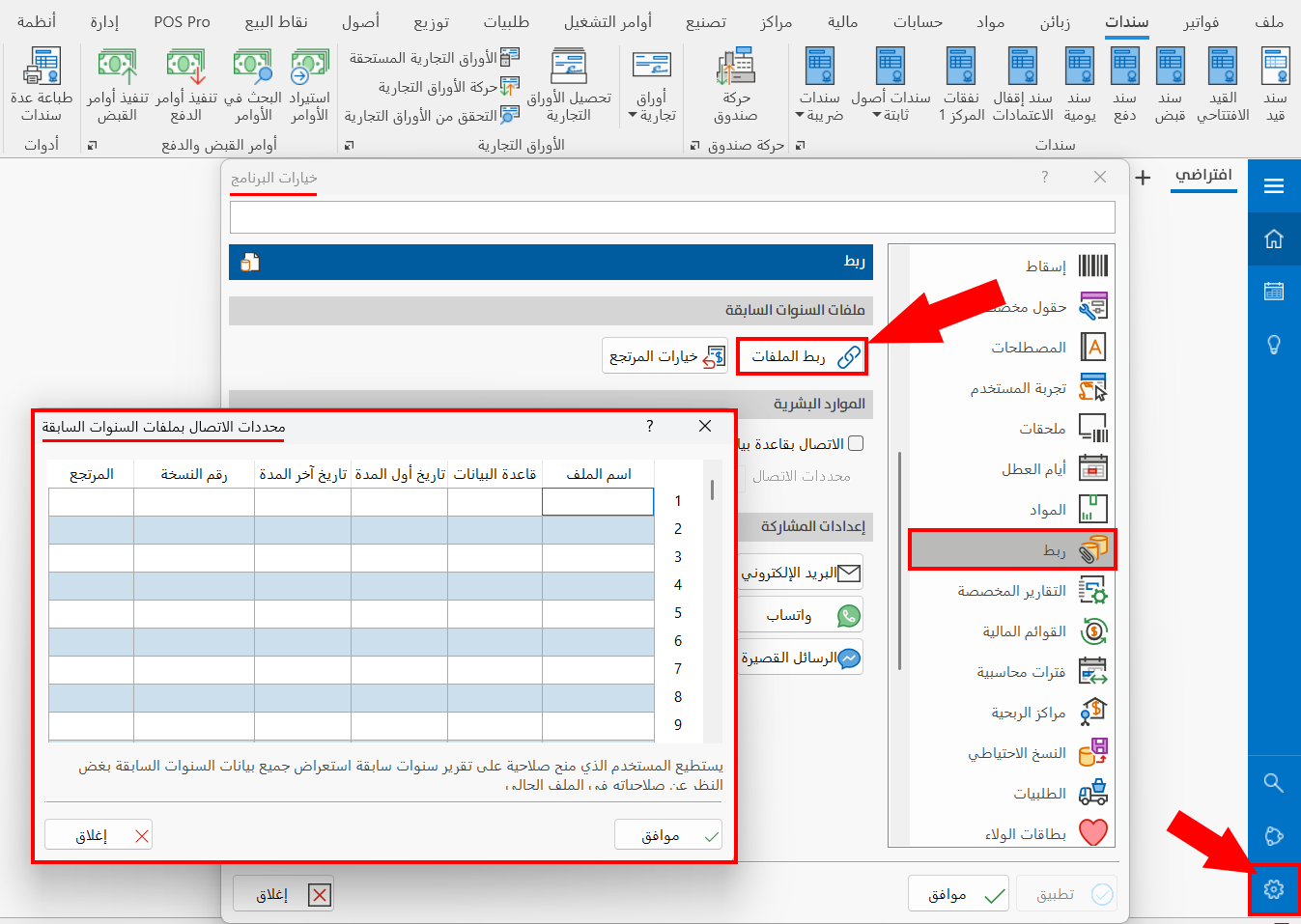Switch to the مواد ribbon tab
1301x924 pixels.
[x=989, y=20]
